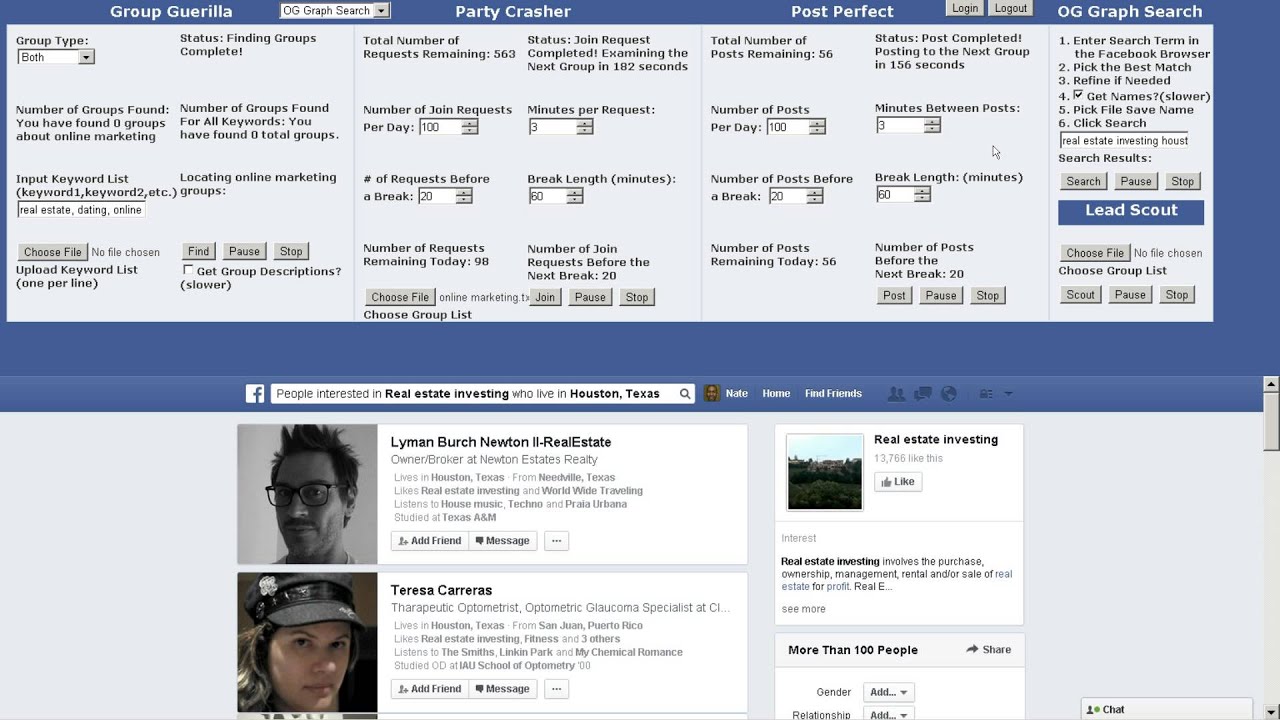The image size is (1280, 720).
Task: Choose keyword list file in Group Guerilla
Action: pos(53,253)
